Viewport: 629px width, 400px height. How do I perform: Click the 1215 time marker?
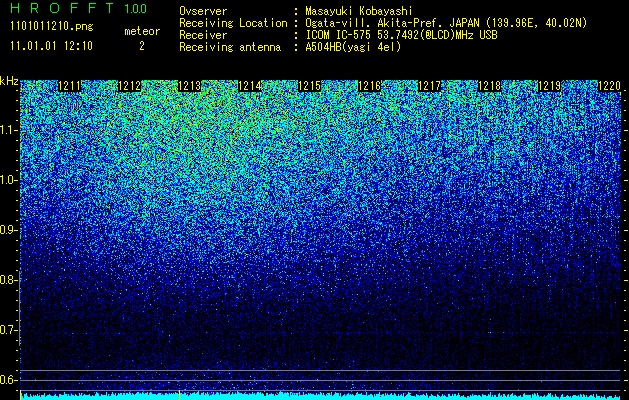pos(310,86)
